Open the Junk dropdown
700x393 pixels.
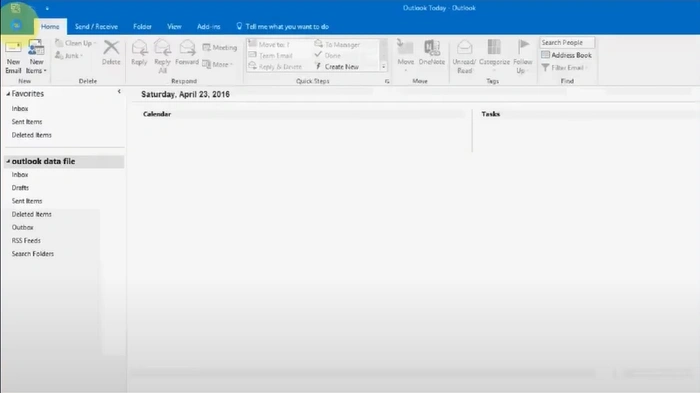point(69,56)
